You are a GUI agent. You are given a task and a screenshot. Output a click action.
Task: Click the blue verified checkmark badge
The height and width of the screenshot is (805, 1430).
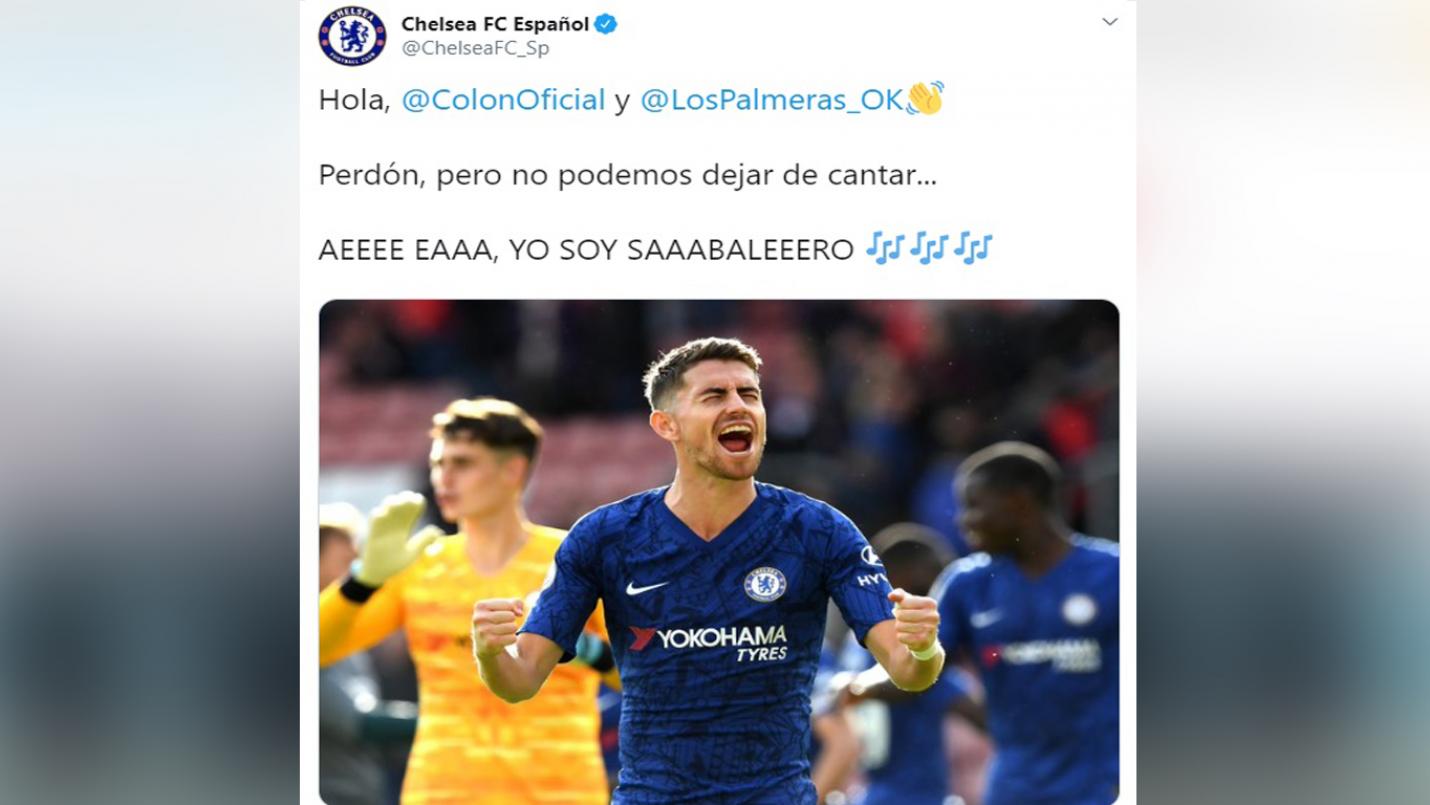(605, 24)
